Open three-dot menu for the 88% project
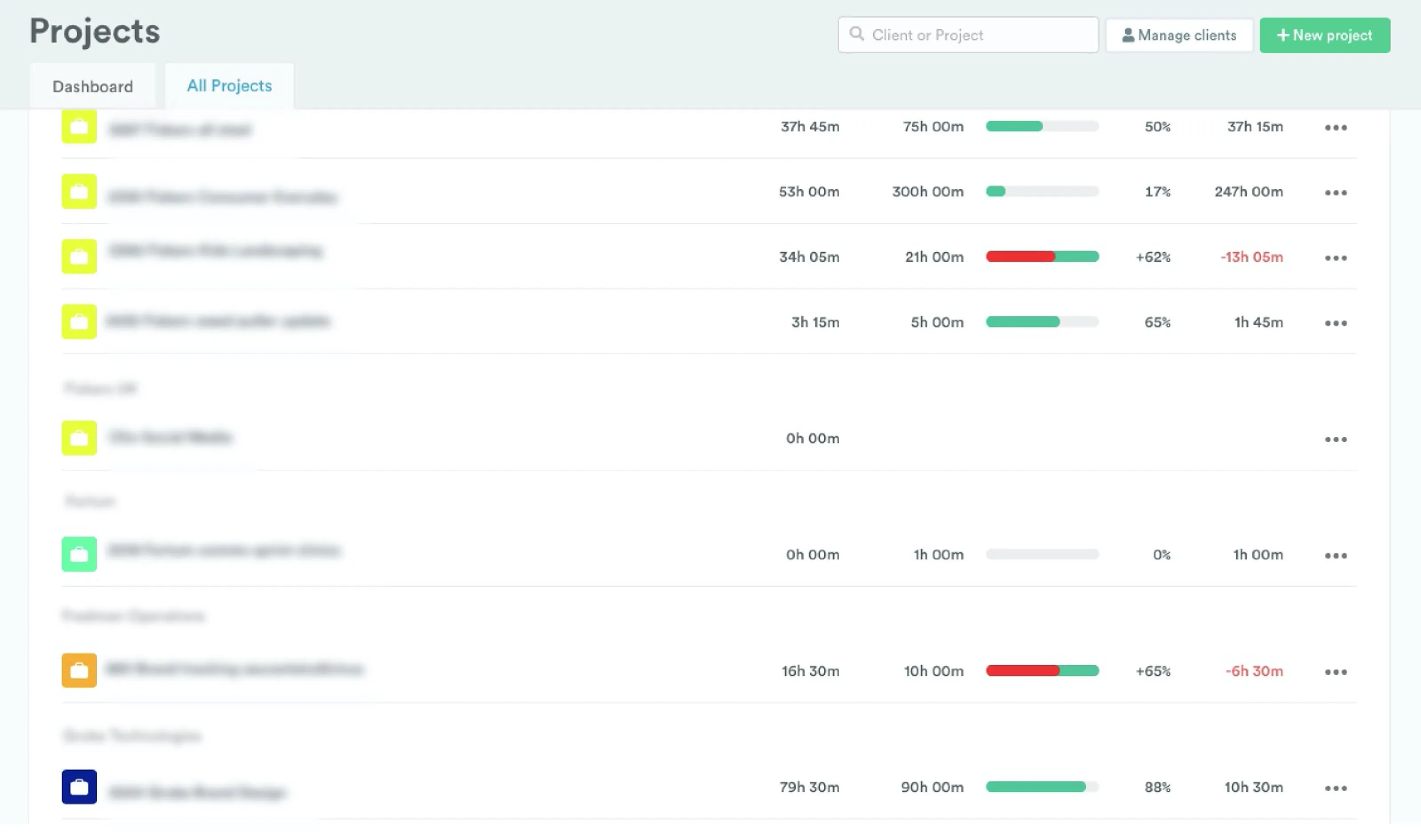This screenshot has width=1421, height=840. point(1335,788)
